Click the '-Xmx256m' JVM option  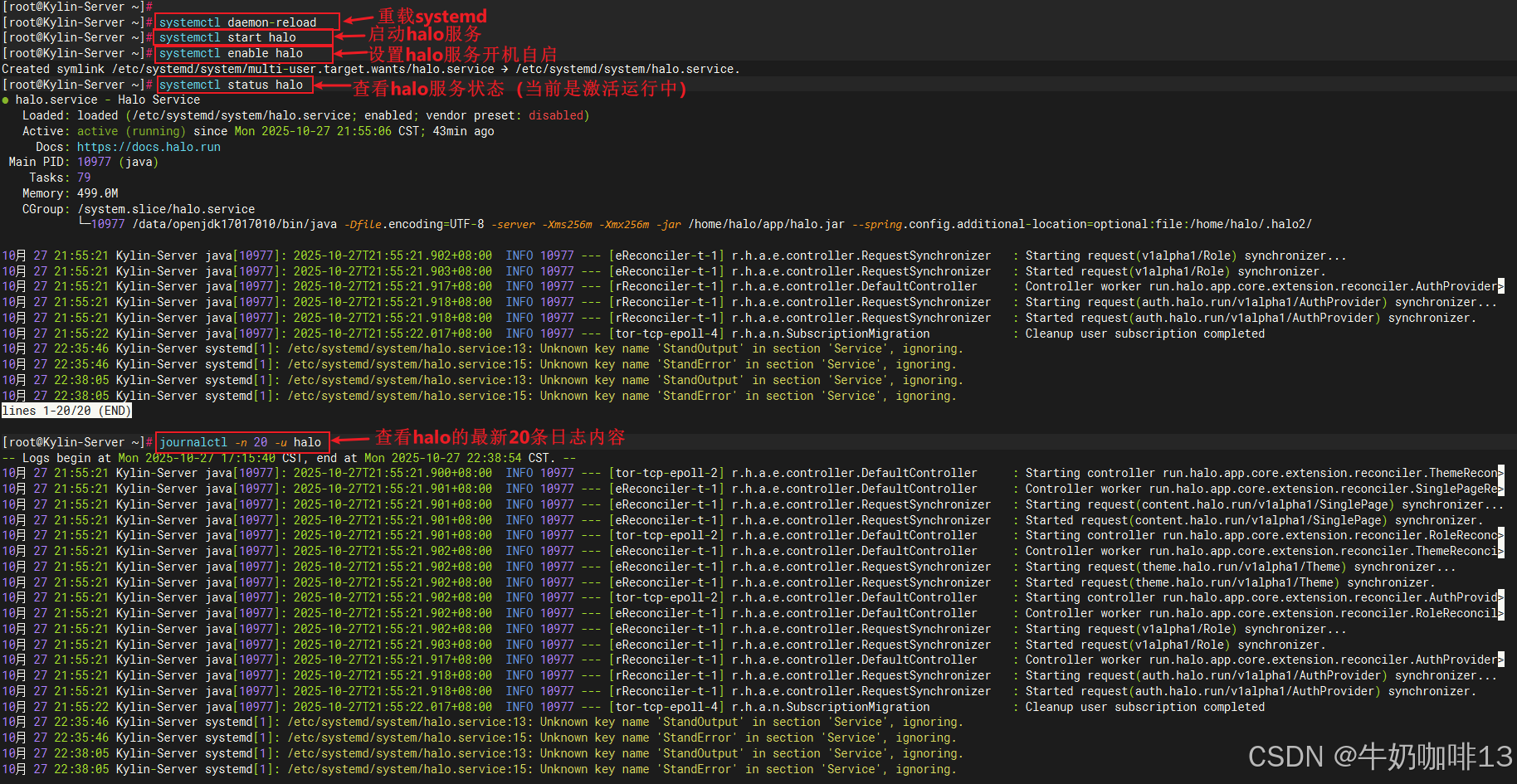[x=626, y=224]
